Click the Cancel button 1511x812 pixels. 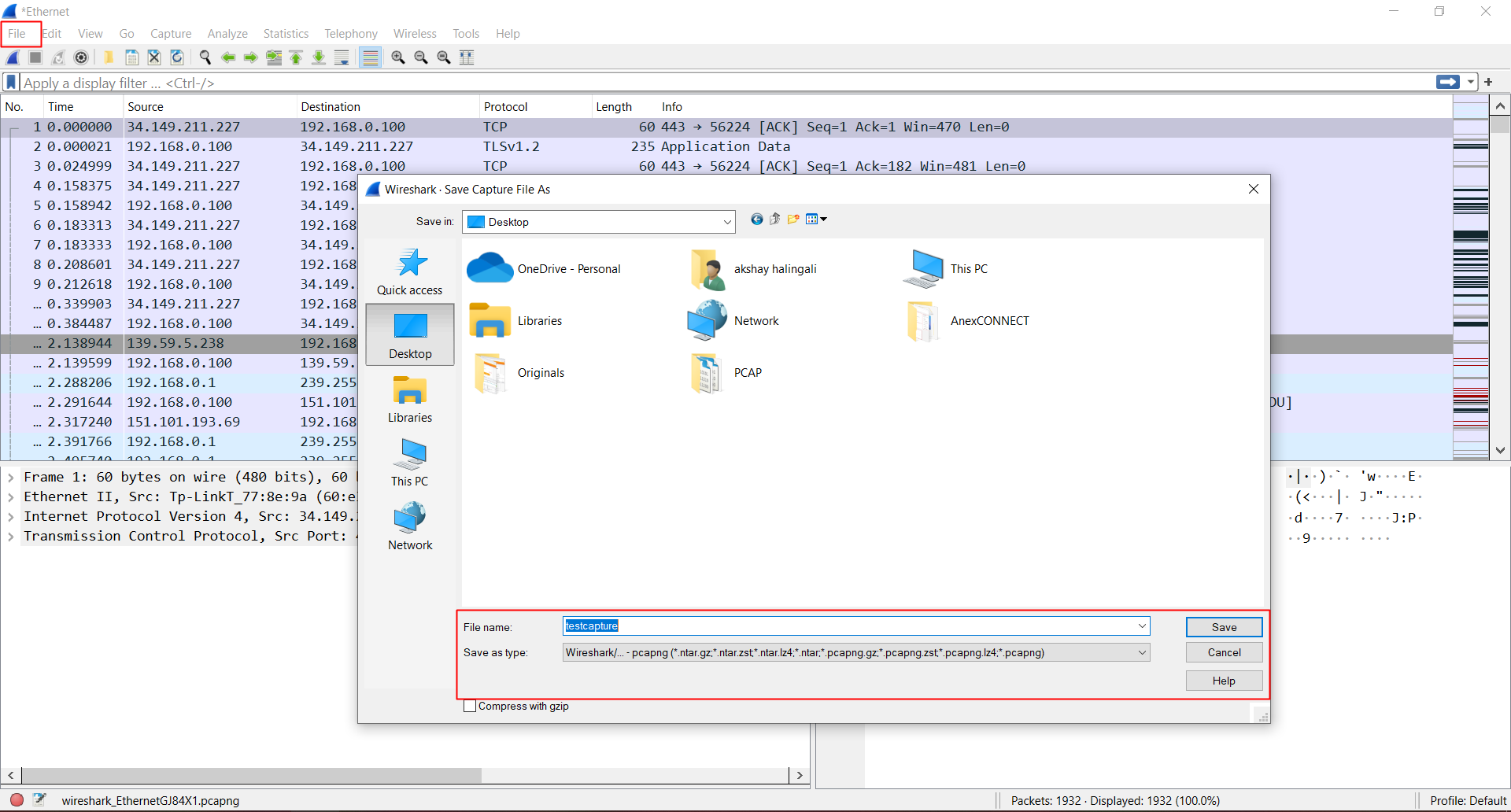tap(1224, 653)
